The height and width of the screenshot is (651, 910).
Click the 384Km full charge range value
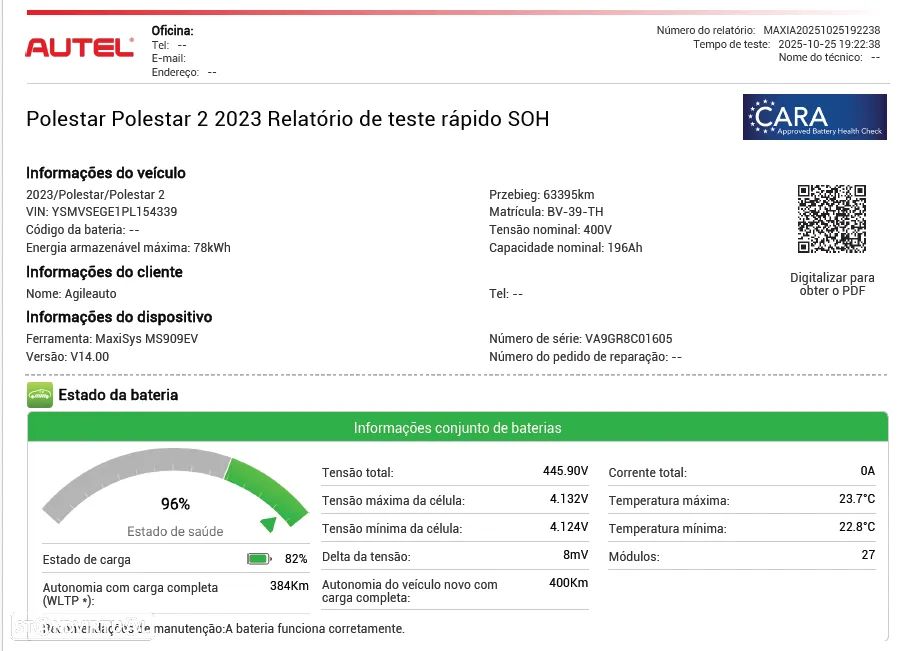[289, 585]
